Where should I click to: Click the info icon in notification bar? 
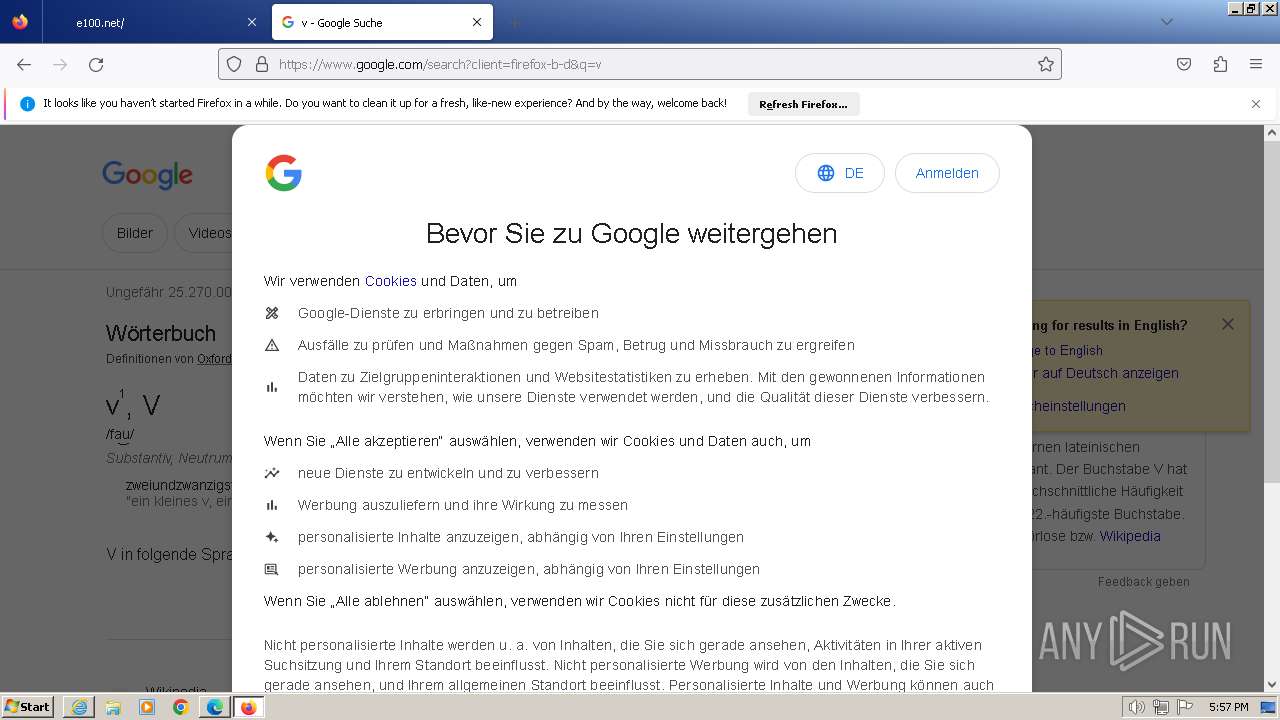(x=27, y=104)
